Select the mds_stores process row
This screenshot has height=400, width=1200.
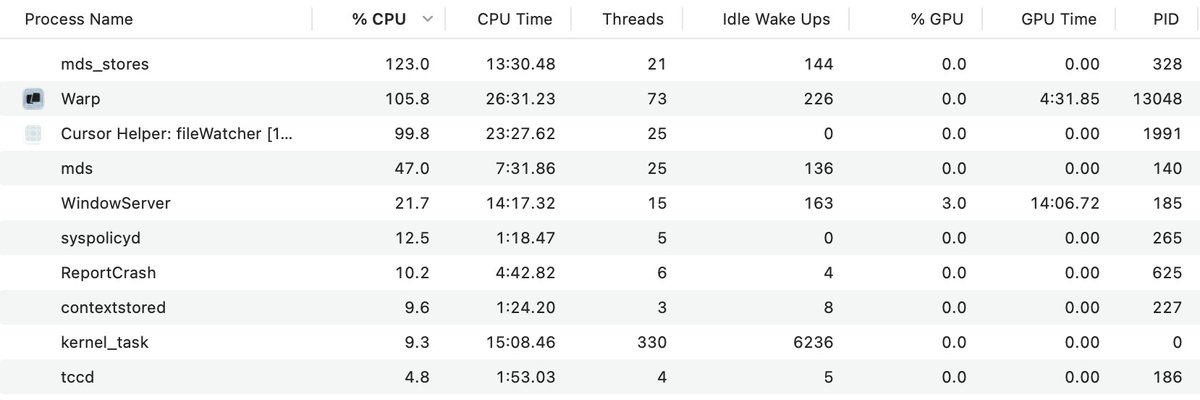tap(600, 64)
